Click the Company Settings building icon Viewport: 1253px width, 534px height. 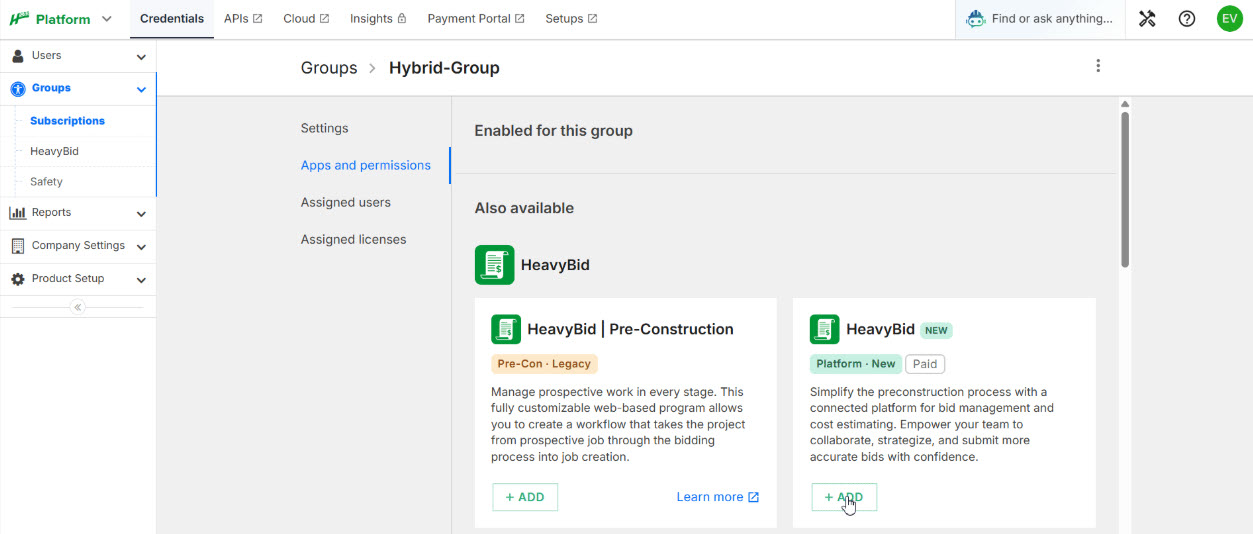18,246
